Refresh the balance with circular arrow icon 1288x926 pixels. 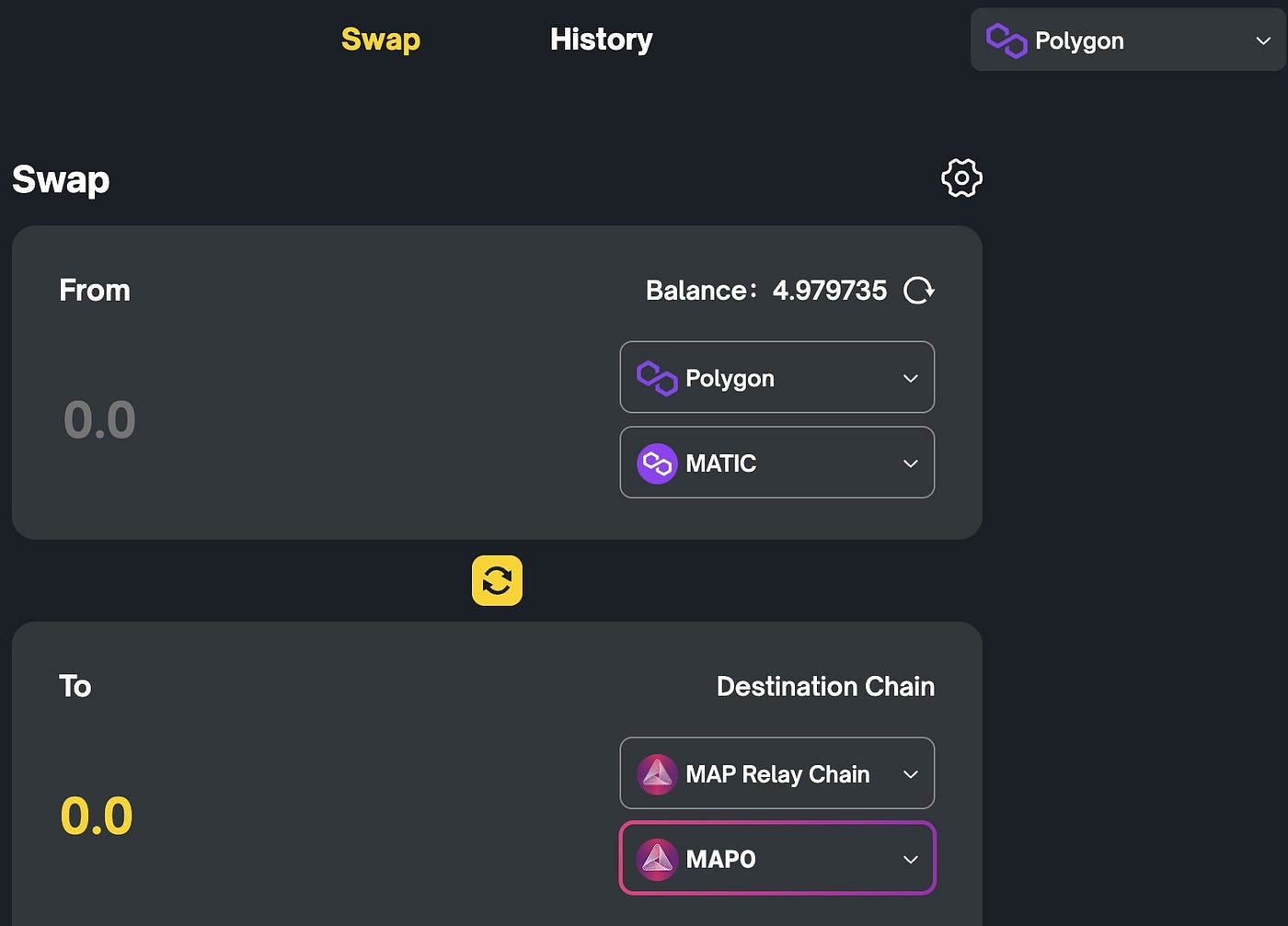click(918, 291)
